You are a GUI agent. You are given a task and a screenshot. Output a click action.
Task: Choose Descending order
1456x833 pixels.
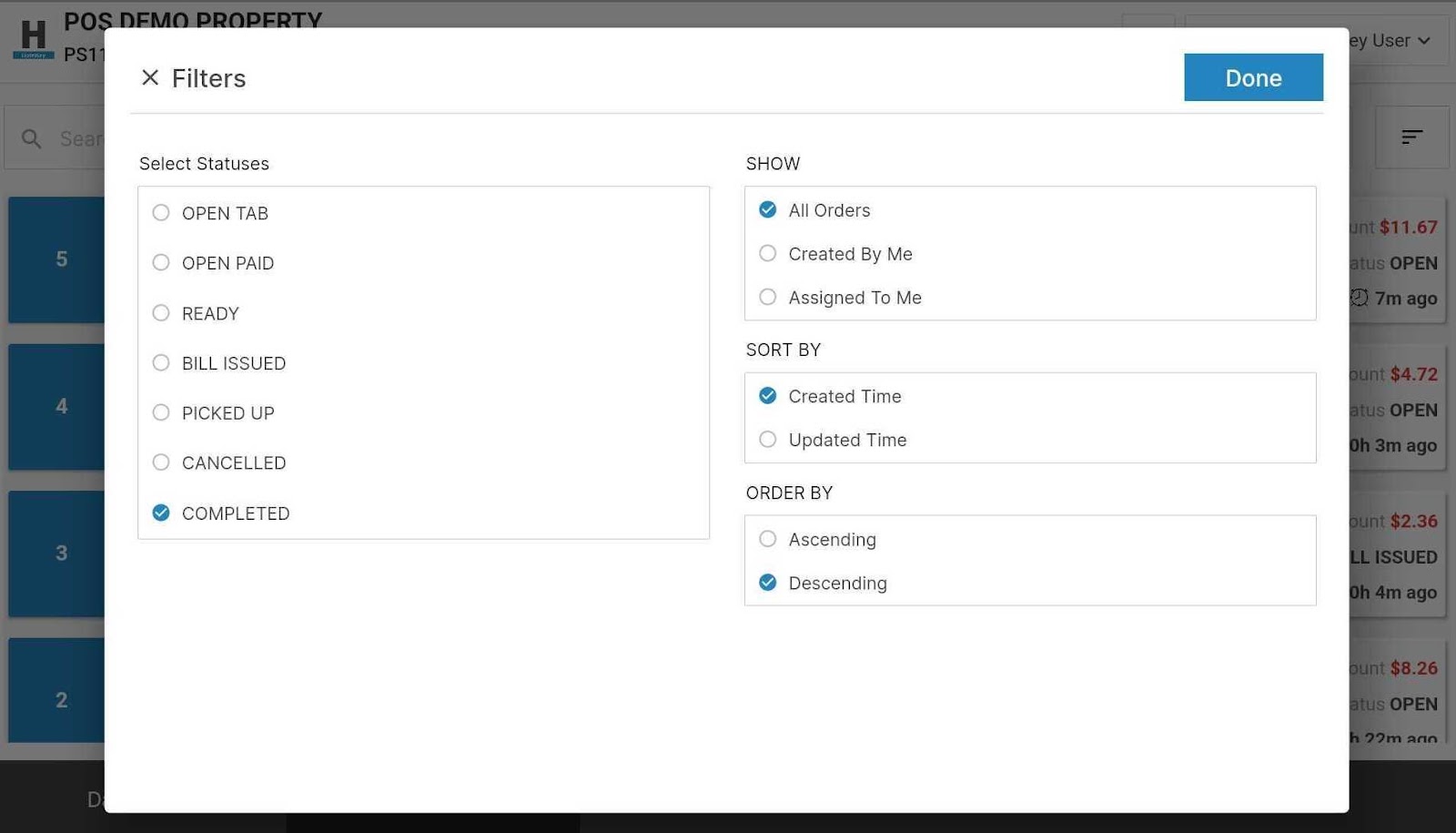click(768, 583)
